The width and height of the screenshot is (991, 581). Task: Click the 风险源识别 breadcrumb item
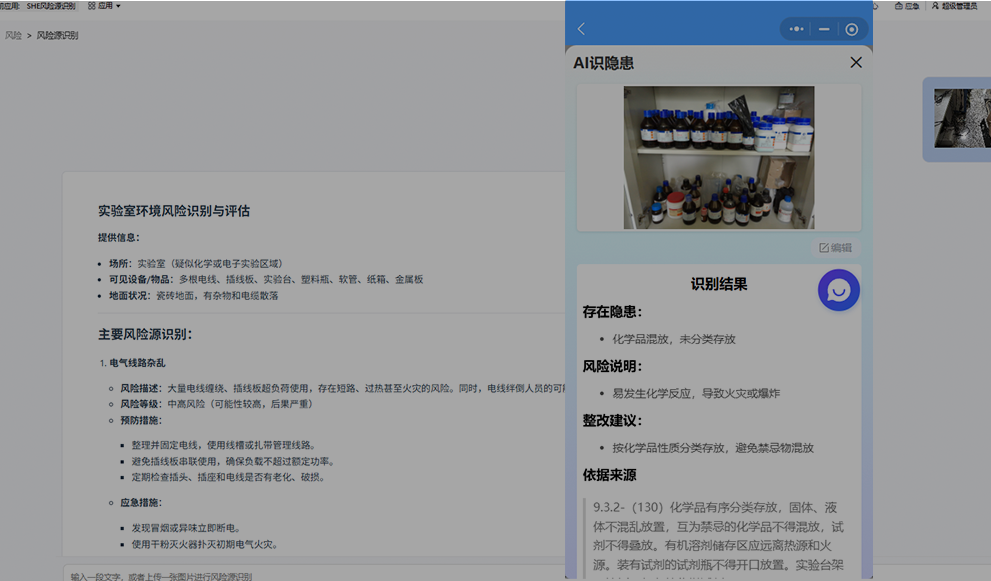tap(57, 35)
